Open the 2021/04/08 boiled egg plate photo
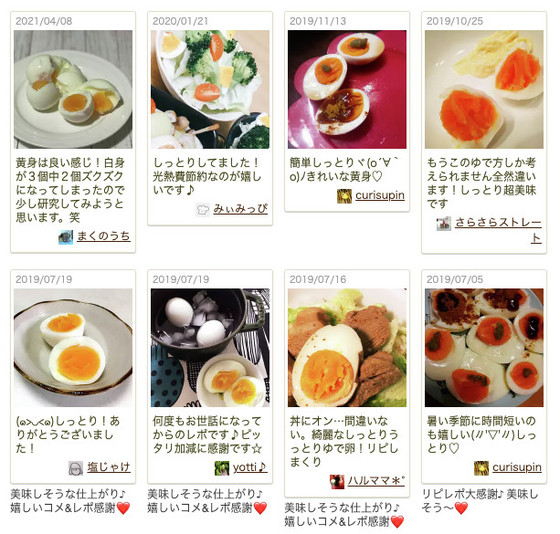 [x=73, y=89]
